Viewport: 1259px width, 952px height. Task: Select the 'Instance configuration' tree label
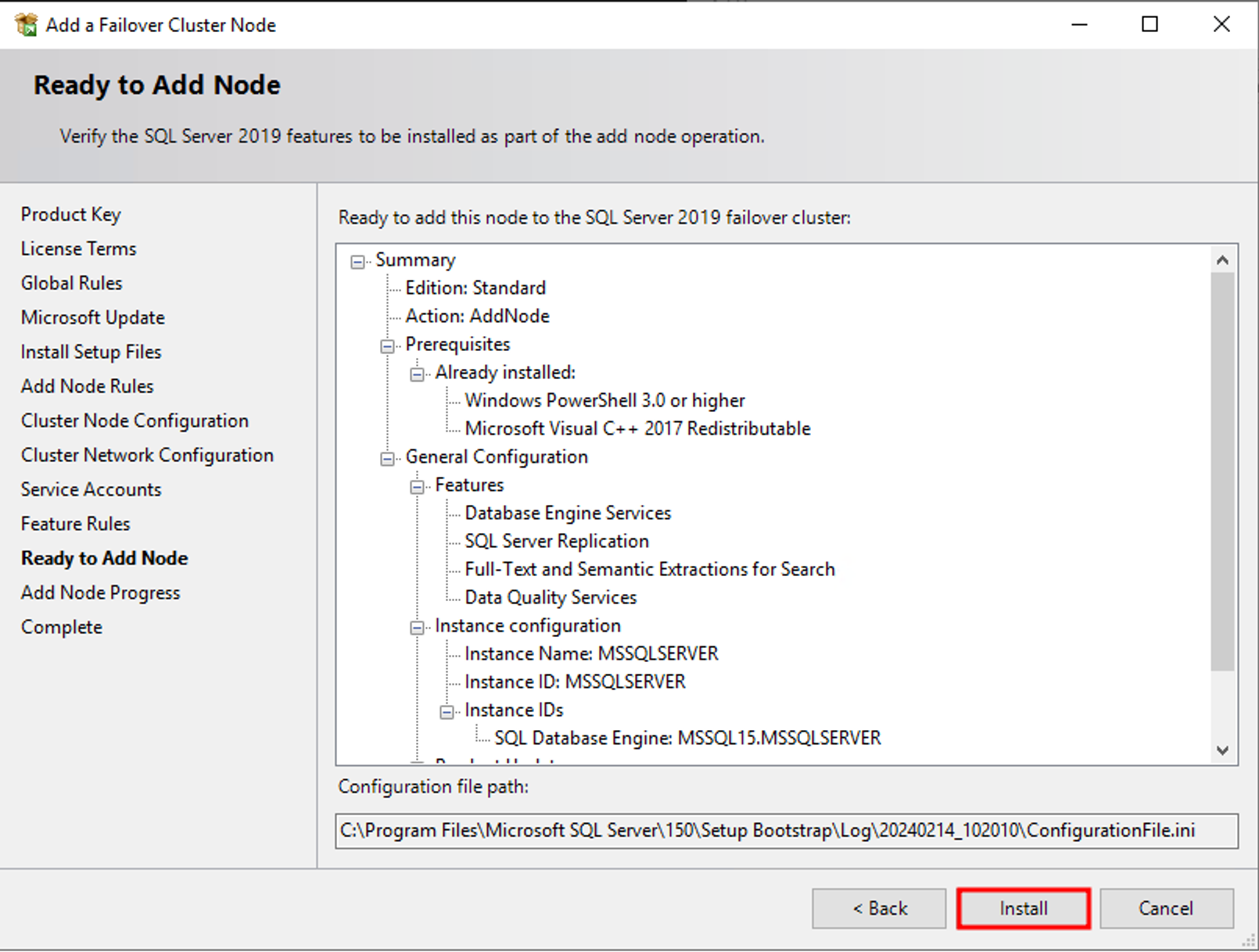pos(528,625)
